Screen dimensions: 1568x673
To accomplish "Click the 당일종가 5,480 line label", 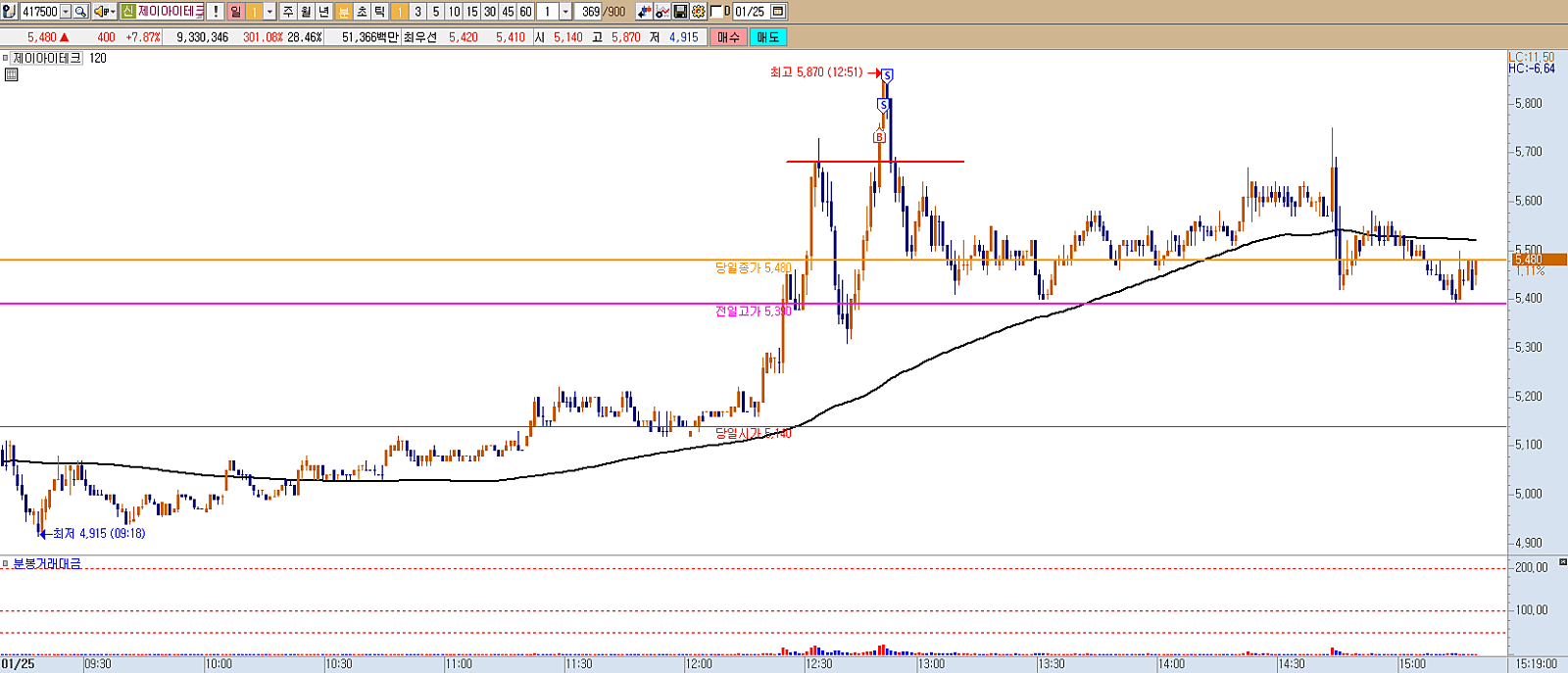I will click(754, 267).
